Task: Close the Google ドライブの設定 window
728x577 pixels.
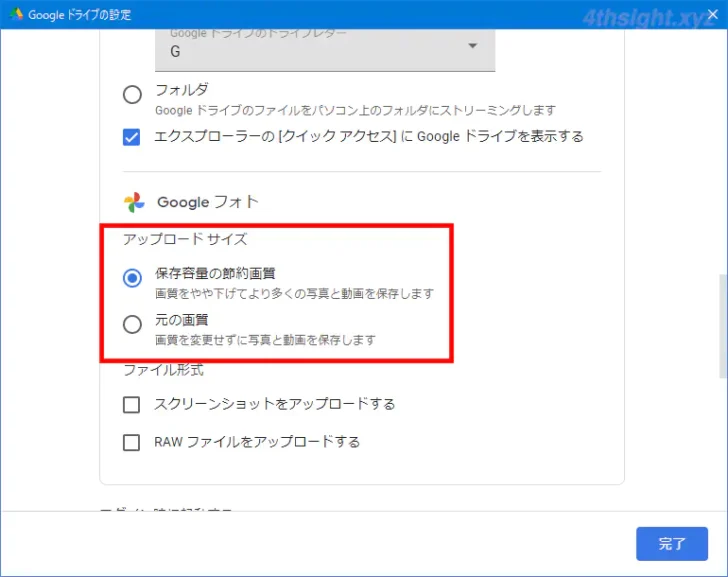Action: 713,14
